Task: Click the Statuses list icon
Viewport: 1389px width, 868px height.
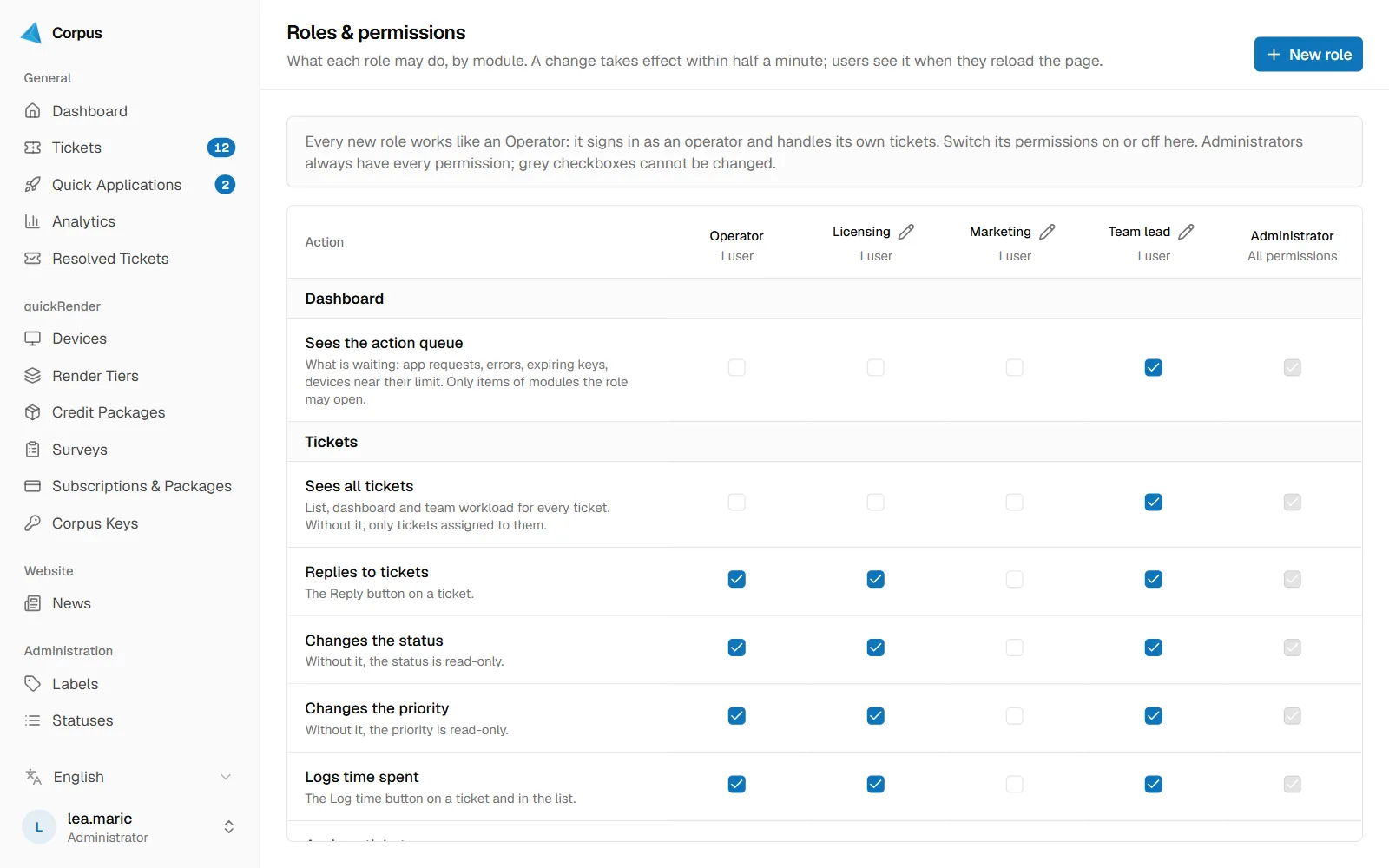Action: pos(33,720)
